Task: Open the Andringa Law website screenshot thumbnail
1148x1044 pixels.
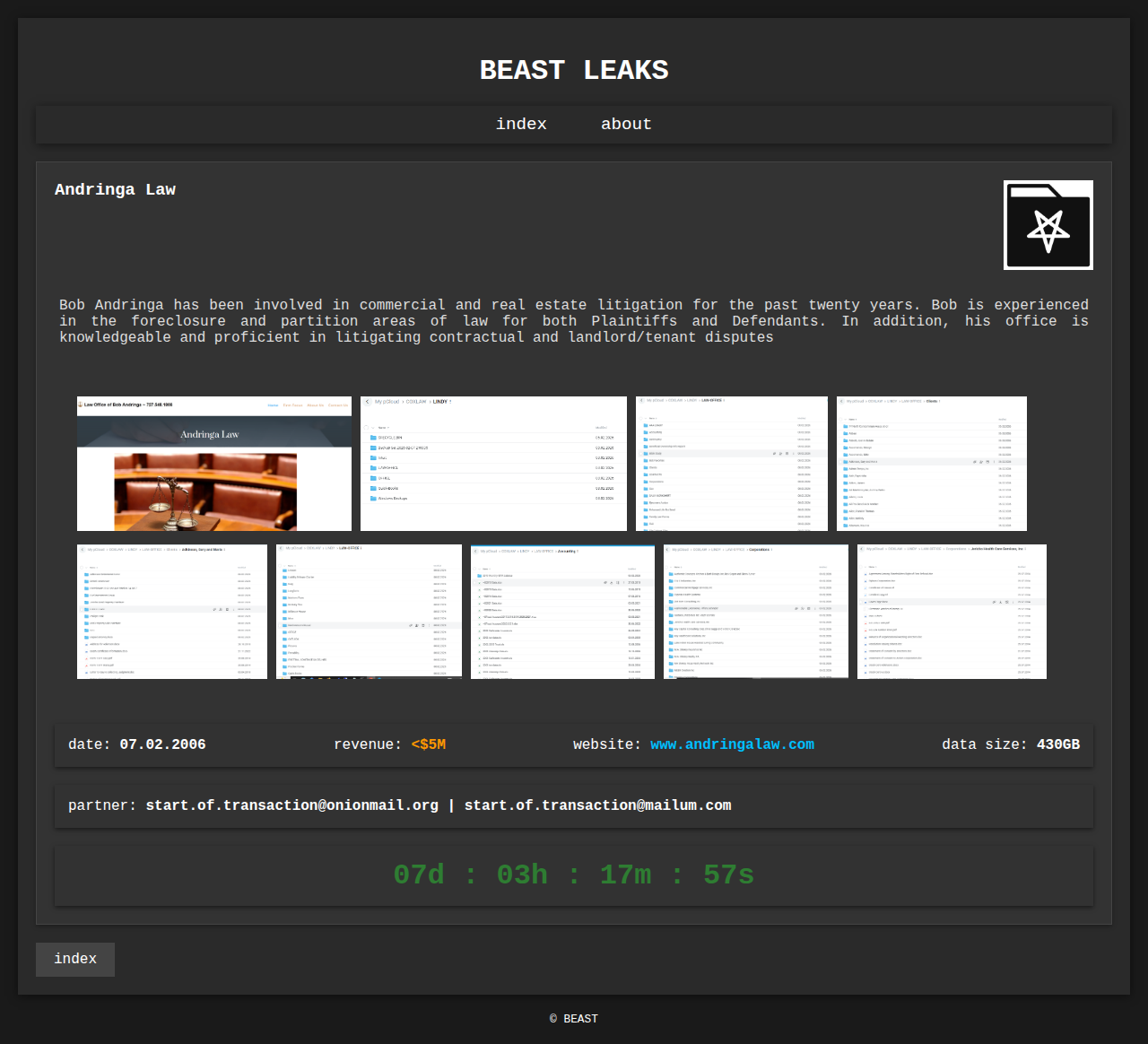Action: pos(214,464)
